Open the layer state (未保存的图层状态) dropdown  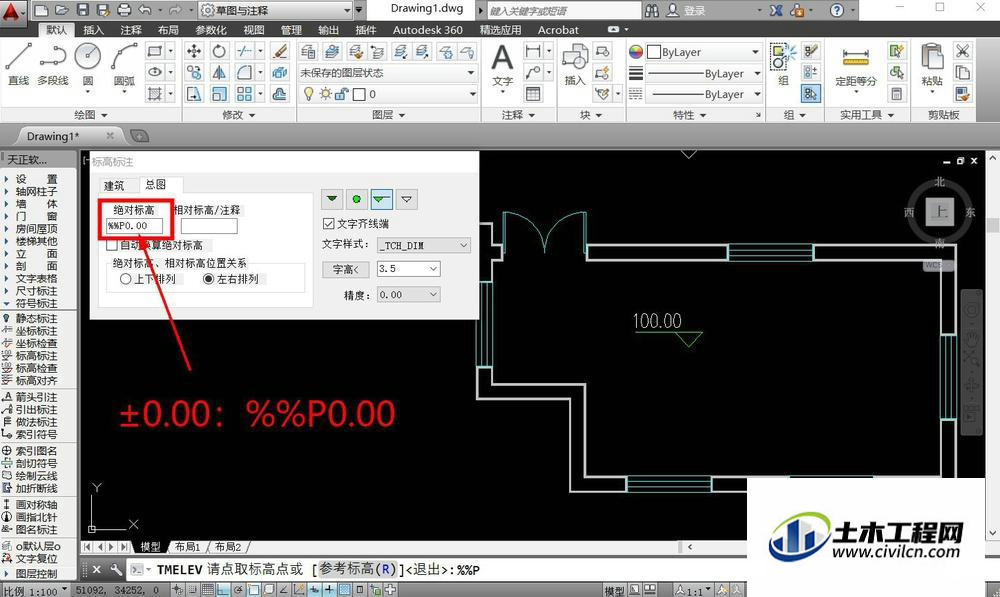coord(388,73)
